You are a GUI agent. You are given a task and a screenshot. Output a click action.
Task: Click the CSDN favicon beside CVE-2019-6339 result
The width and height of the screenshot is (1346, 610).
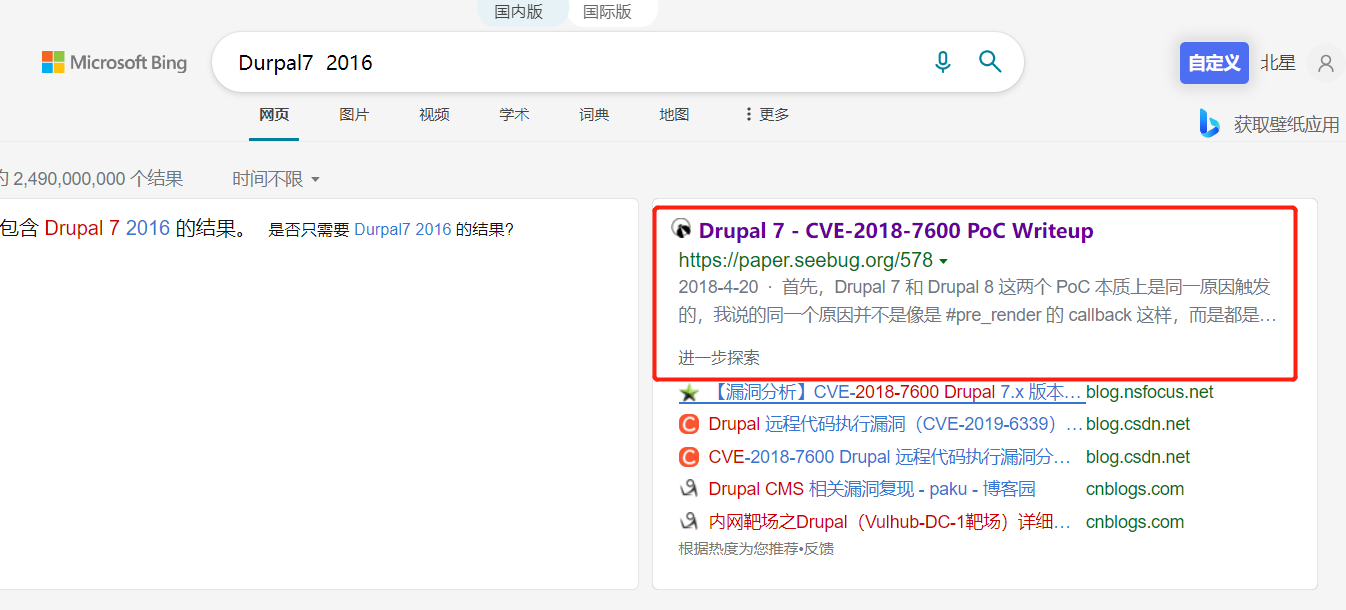point(688,424)
